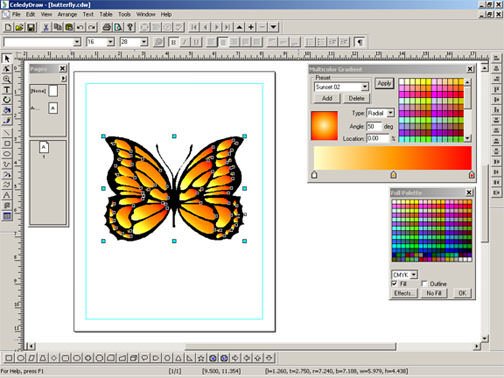Open the CMYK color model dropdown
The height and width of the screenshot is (378, 504).
(413, 275)
